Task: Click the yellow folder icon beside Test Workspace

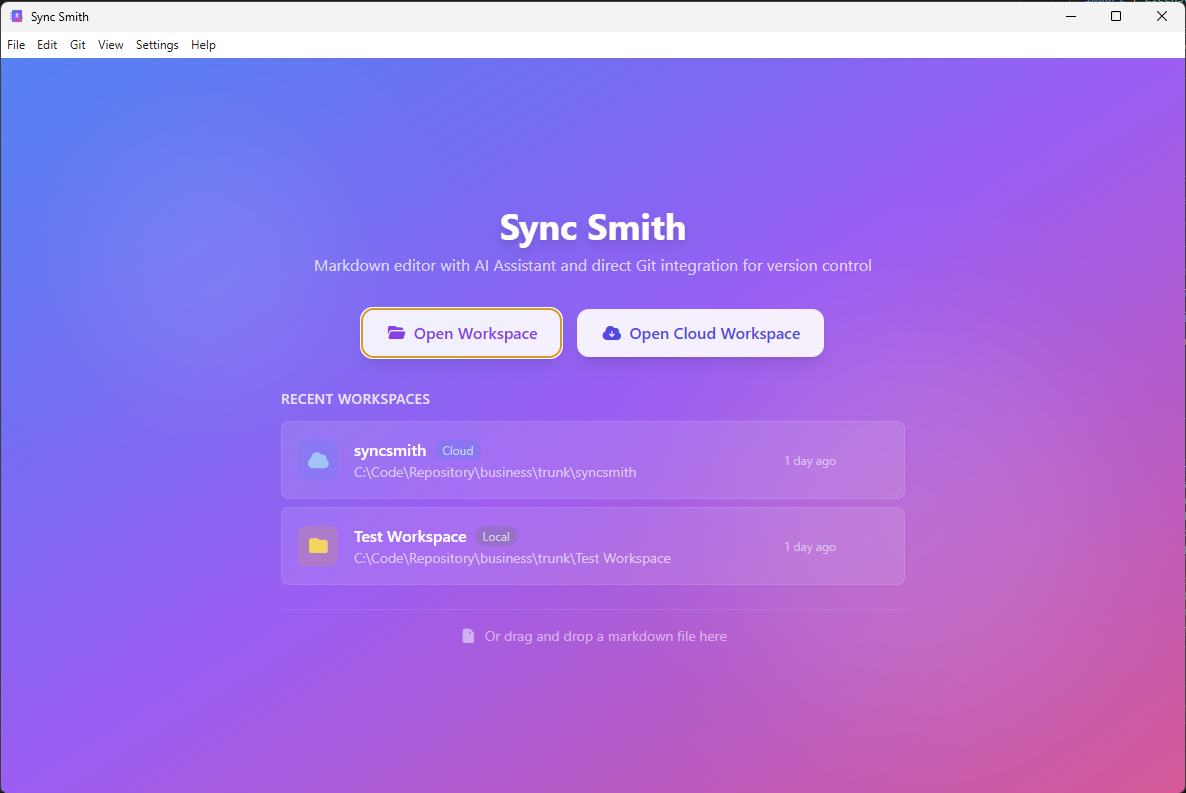Action: 318,546
